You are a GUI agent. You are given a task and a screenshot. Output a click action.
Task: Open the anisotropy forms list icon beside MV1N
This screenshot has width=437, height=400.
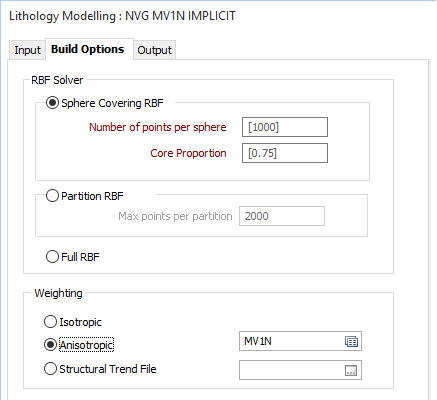[351, 341]
